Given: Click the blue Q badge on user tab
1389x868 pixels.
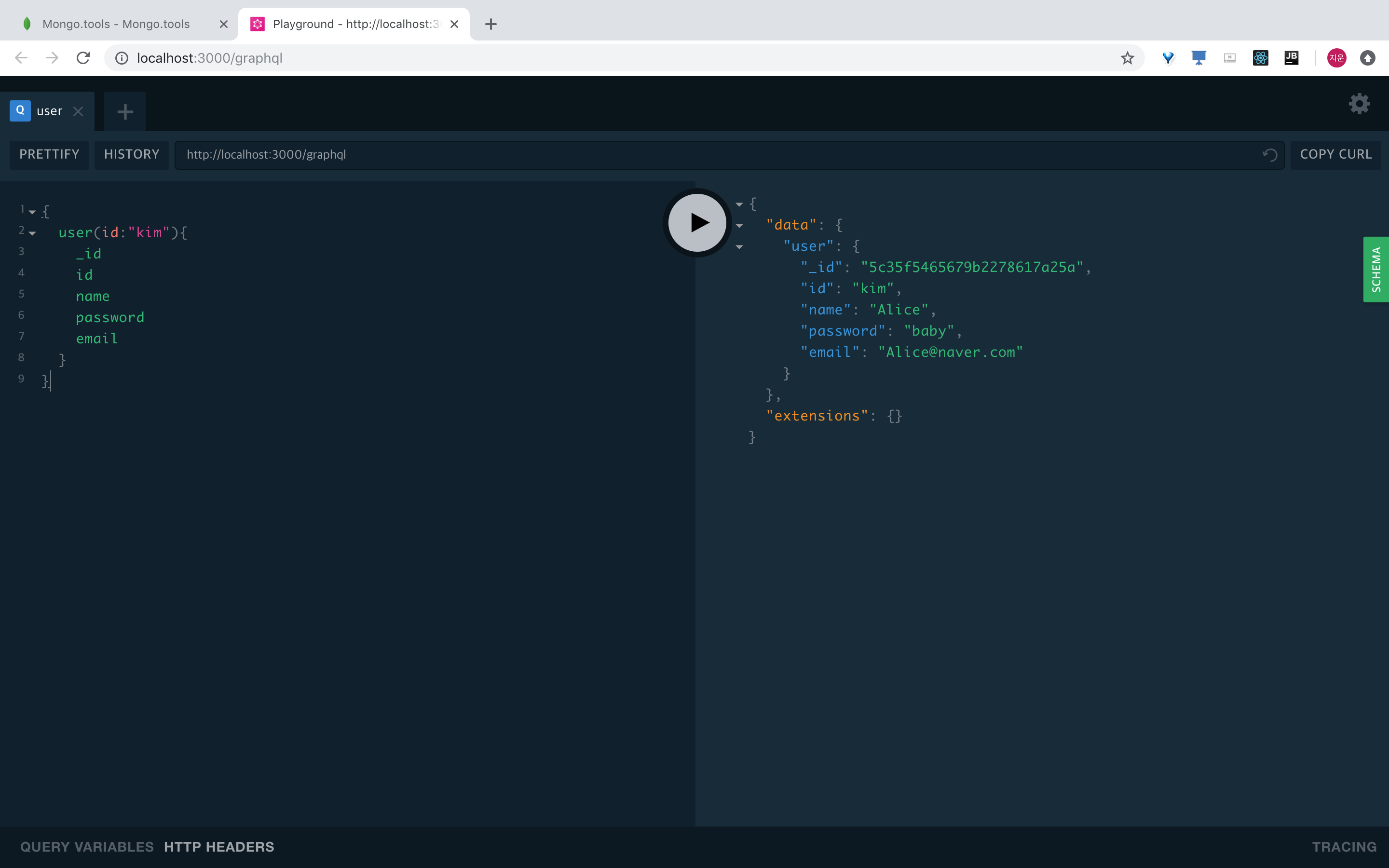Looking at the screenshot, I should coord(20,110).
